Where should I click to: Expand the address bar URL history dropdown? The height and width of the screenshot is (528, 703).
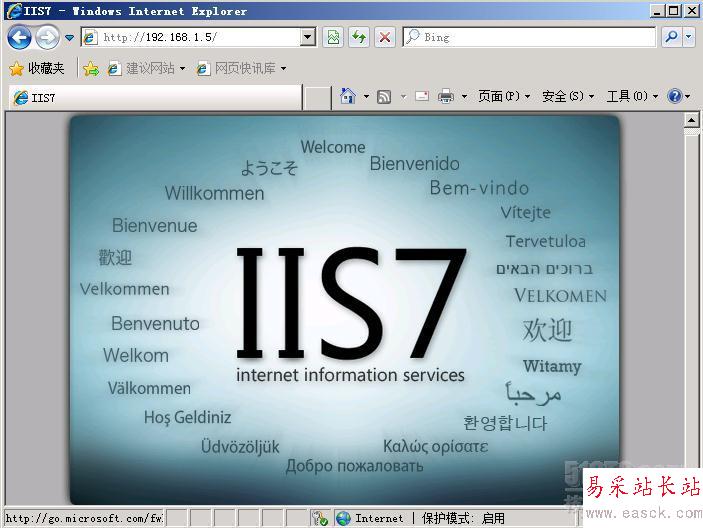click(308, 37)
